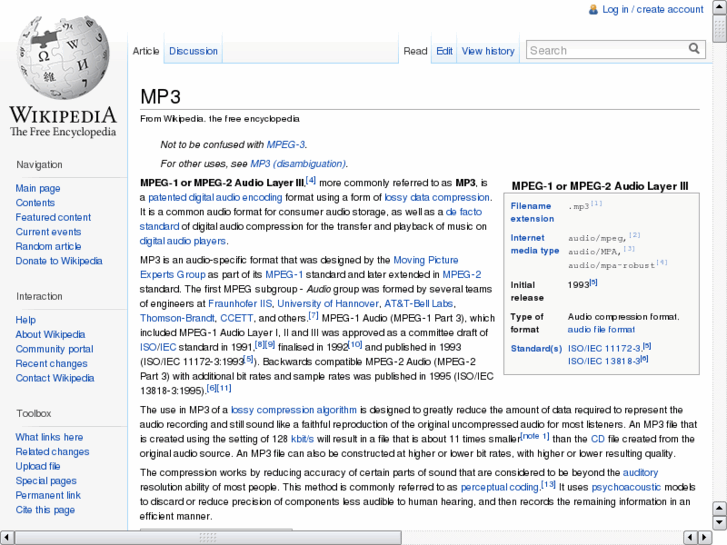Image resolution: width=727 pixels, height=545 pixels.
Task: Click the horizontal scrollbar right arrow
Action: [705, 538]
